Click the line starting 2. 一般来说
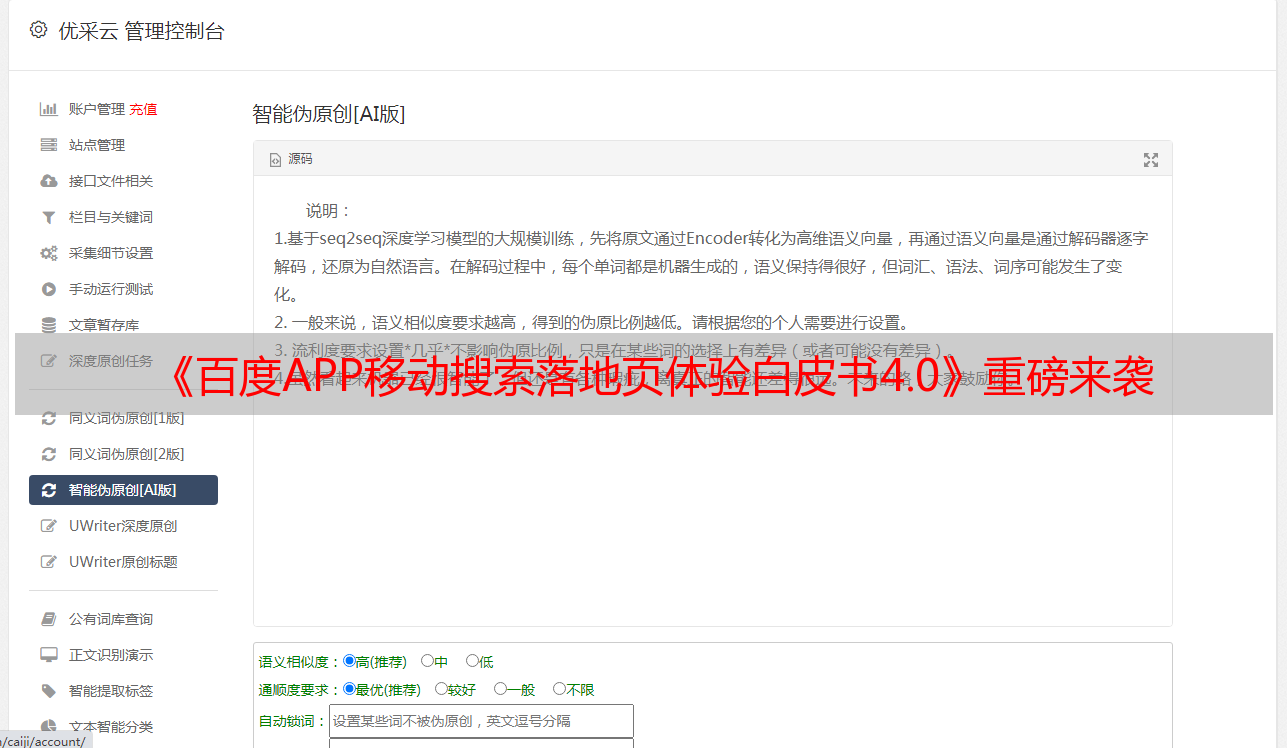 point(592,323)
